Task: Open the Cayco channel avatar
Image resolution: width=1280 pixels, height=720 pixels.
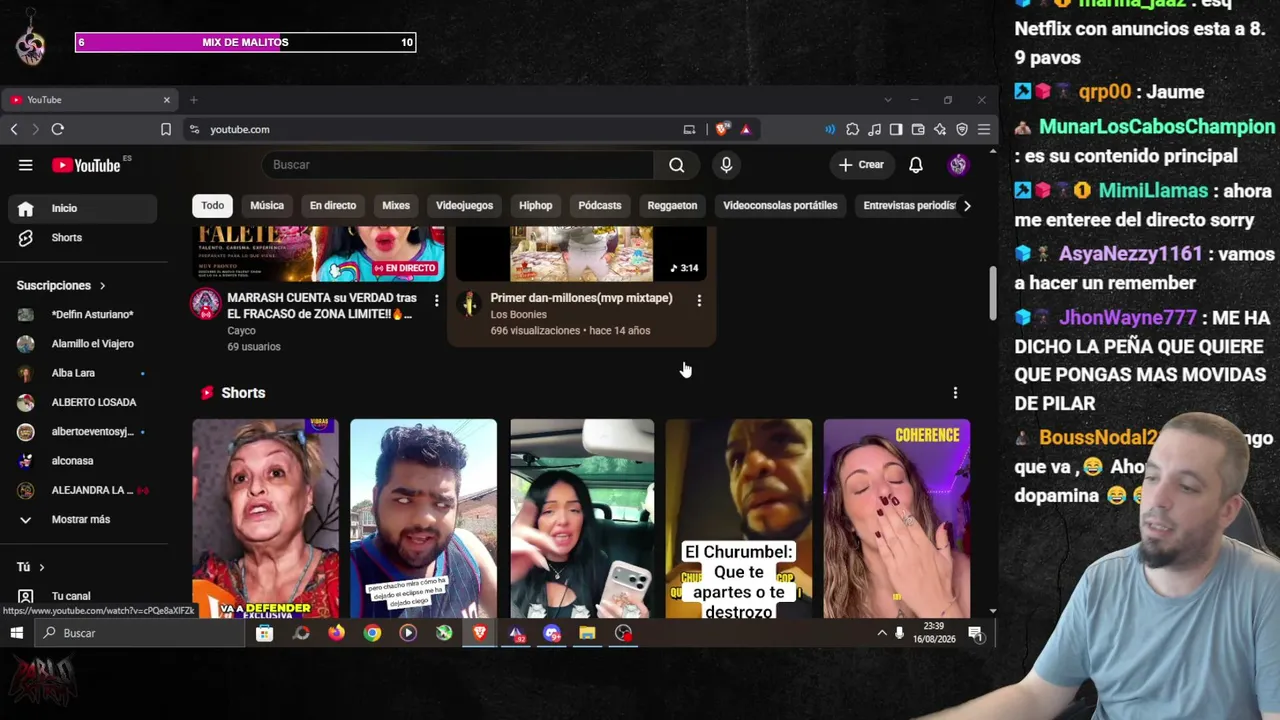Action: click(206, 303)
